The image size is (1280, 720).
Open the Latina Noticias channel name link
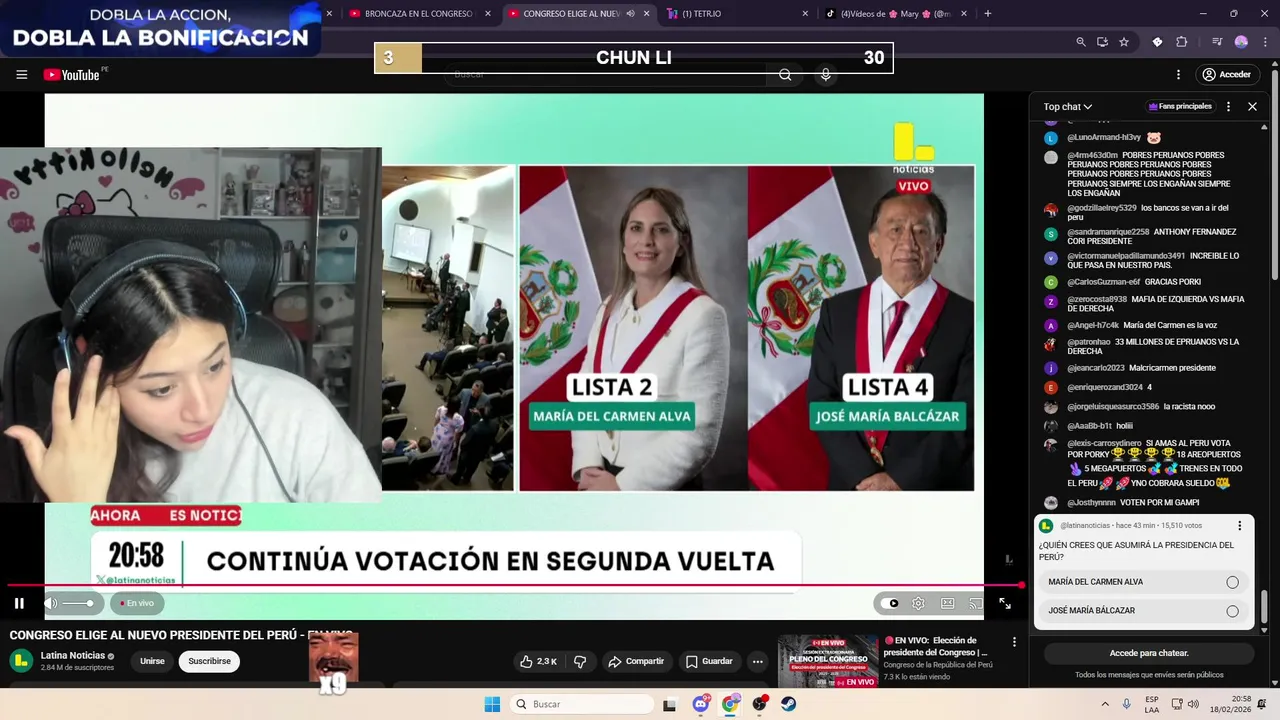pyautogui.click(x=73, y=655)
